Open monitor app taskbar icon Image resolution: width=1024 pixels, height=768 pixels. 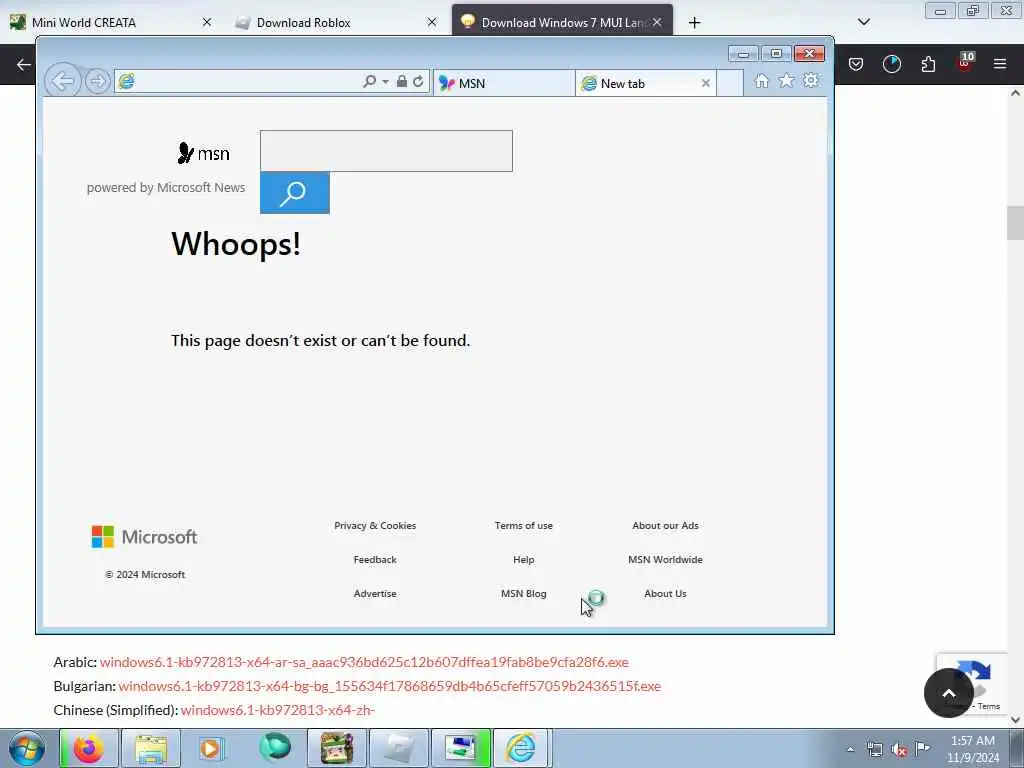(x=460, y=748)
